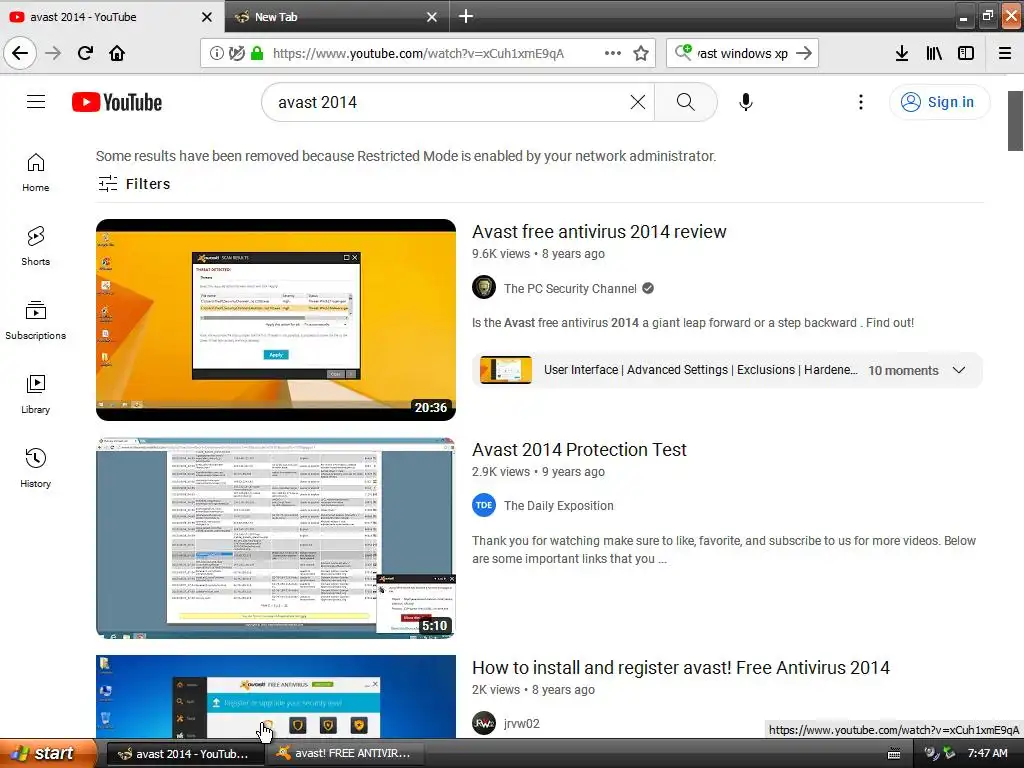Open History in the YouTube sidebar
This screenshot has width=1024, height=768.
[x=36, y=468]
